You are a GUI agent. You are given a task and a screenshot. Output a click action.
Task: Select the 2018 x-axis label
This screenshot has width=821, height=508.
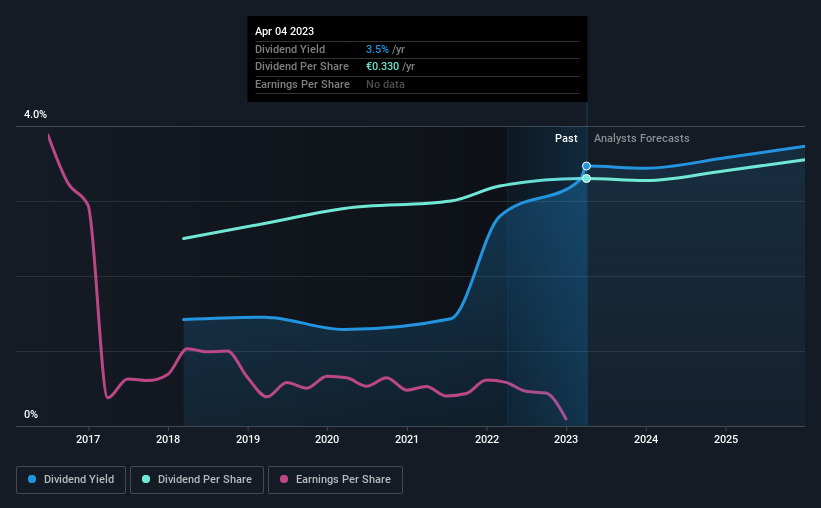tap(168, 439)
